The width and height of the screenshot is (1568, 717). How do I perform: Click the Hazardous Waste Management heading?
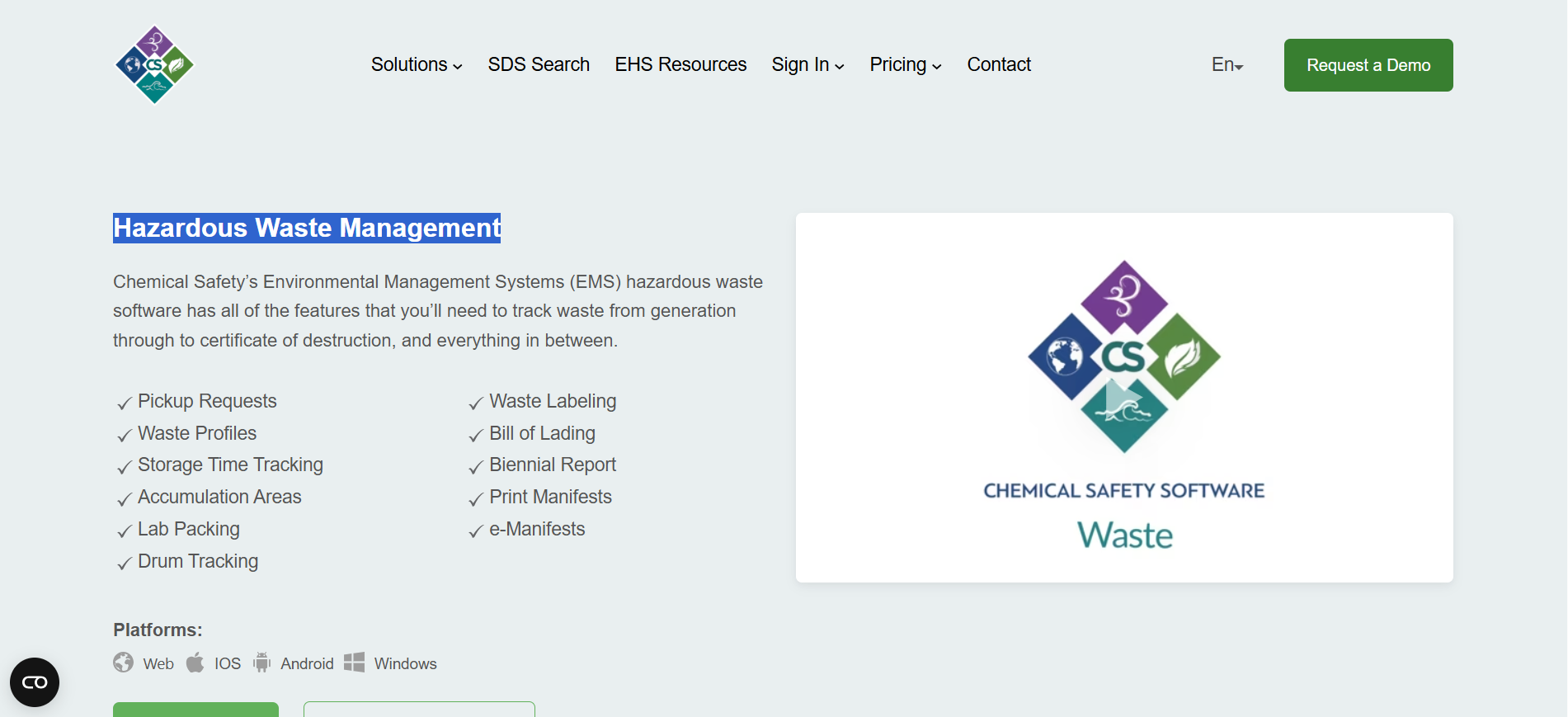point(307,228)
